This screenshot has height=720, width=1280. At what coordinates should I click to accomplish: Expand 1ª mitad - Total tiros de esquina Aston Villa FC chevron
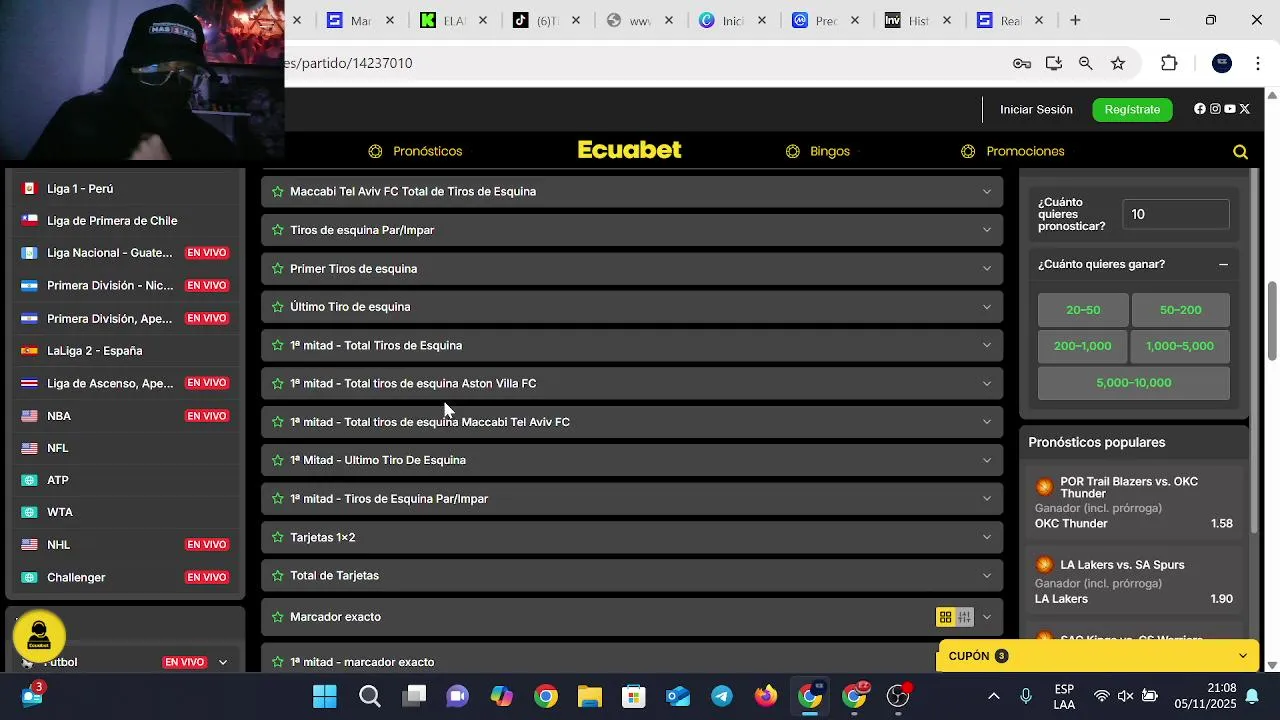tap(987, 383)
